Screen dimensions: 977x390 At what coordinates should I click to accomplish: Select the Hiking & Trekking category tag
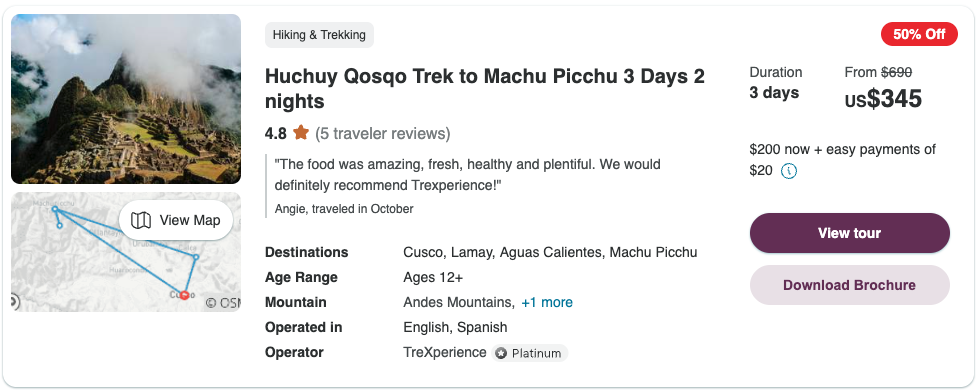319,35
